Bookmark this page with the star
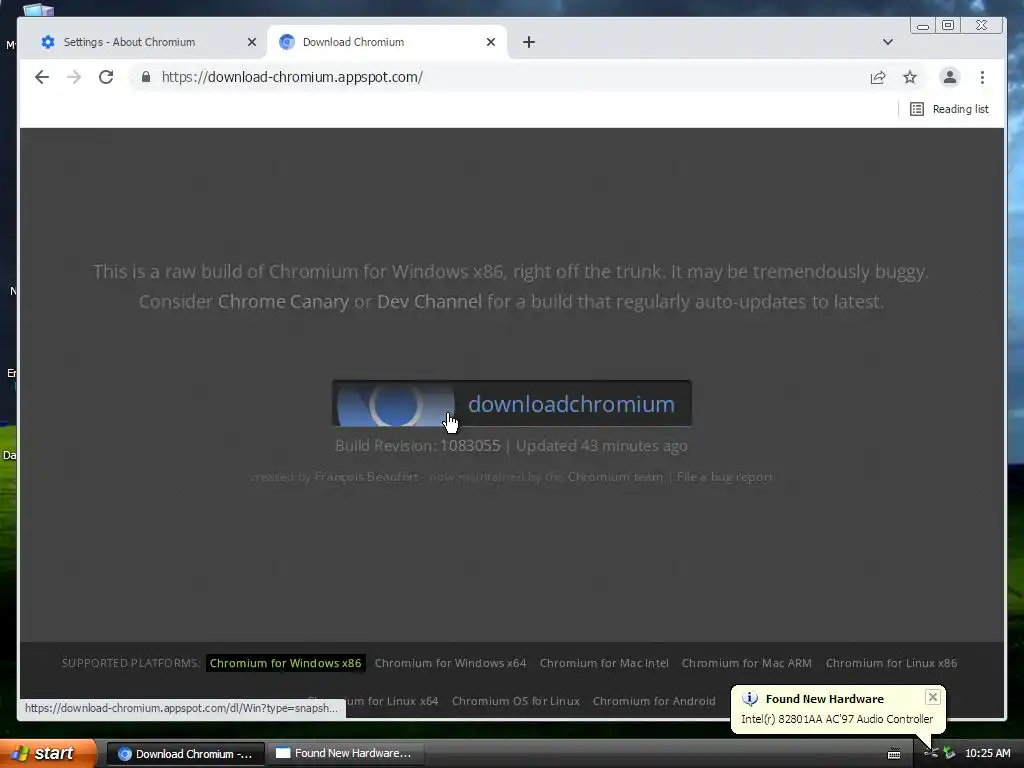Viewport: 1024px width, 768px height. click(x=910, y=77)
